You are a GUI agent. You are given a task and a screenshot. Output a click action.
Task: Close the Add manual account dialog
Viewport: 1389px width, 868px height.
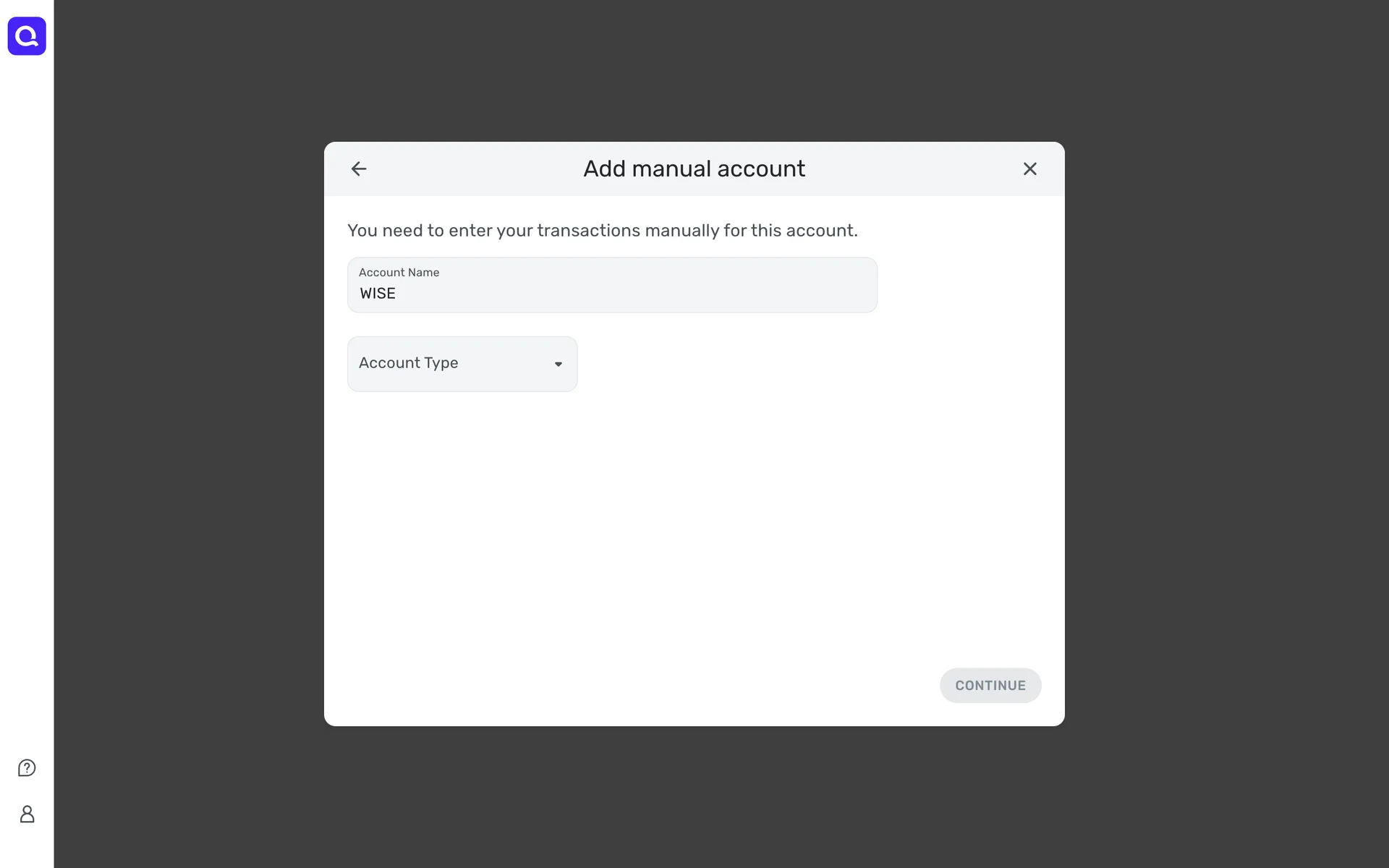pos(1029,169)
